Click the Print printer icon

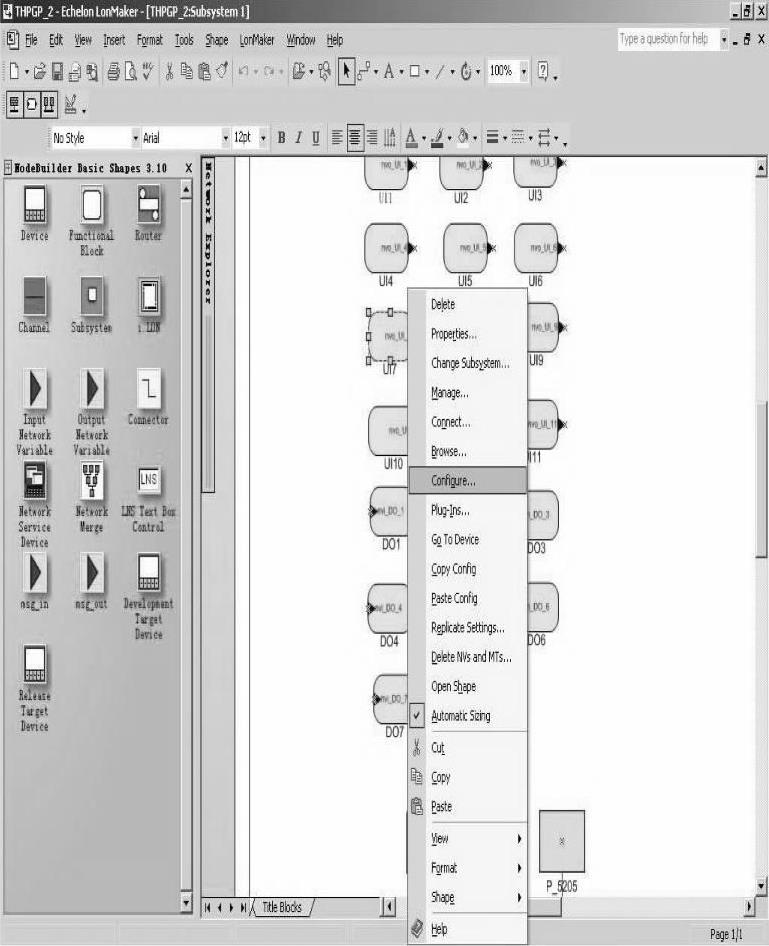[113, 72]
